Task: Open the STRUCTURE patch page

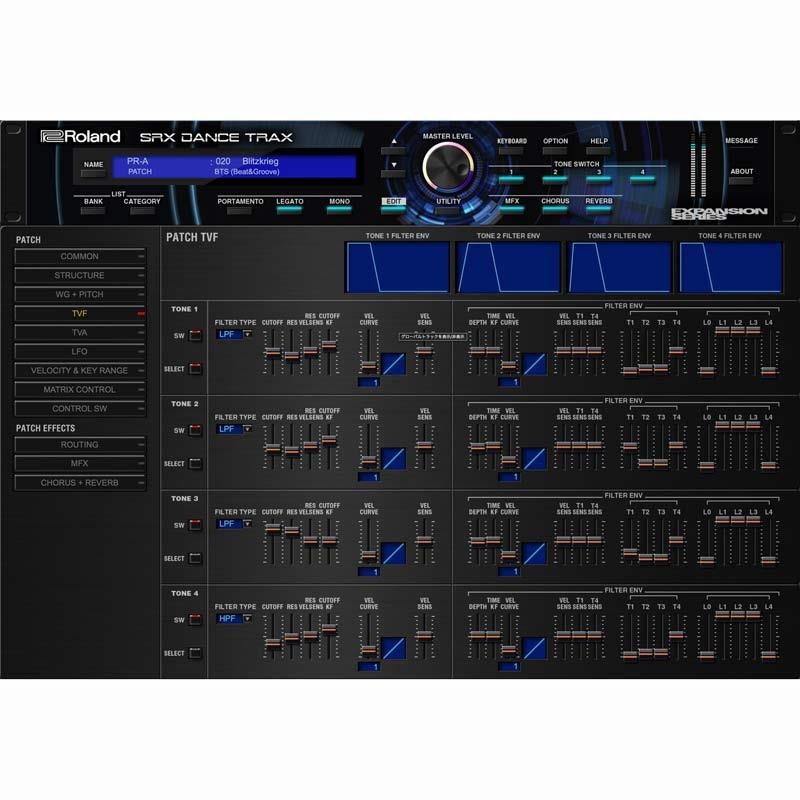Action: 80,276
